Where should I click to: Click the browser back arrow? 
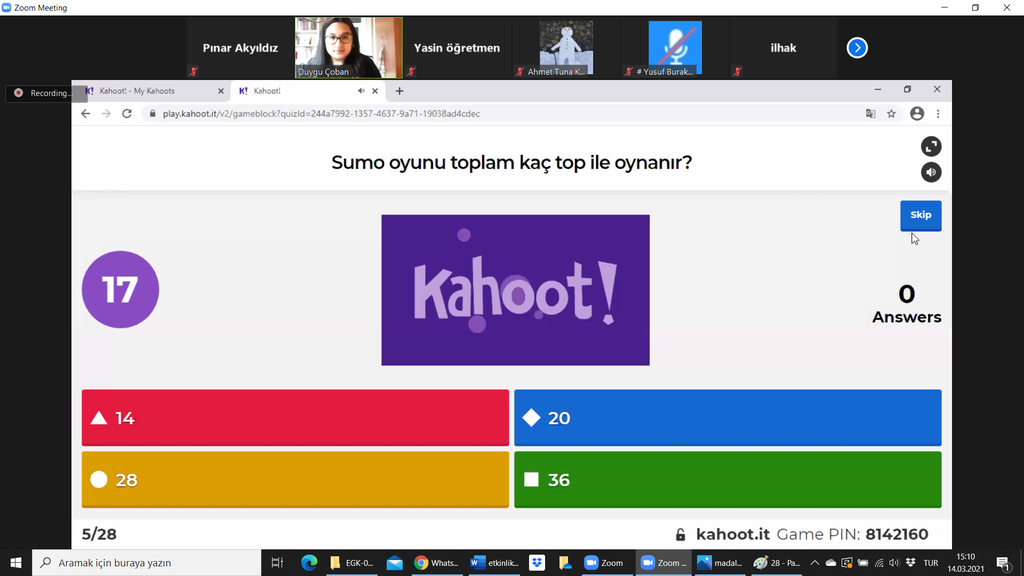86,114
